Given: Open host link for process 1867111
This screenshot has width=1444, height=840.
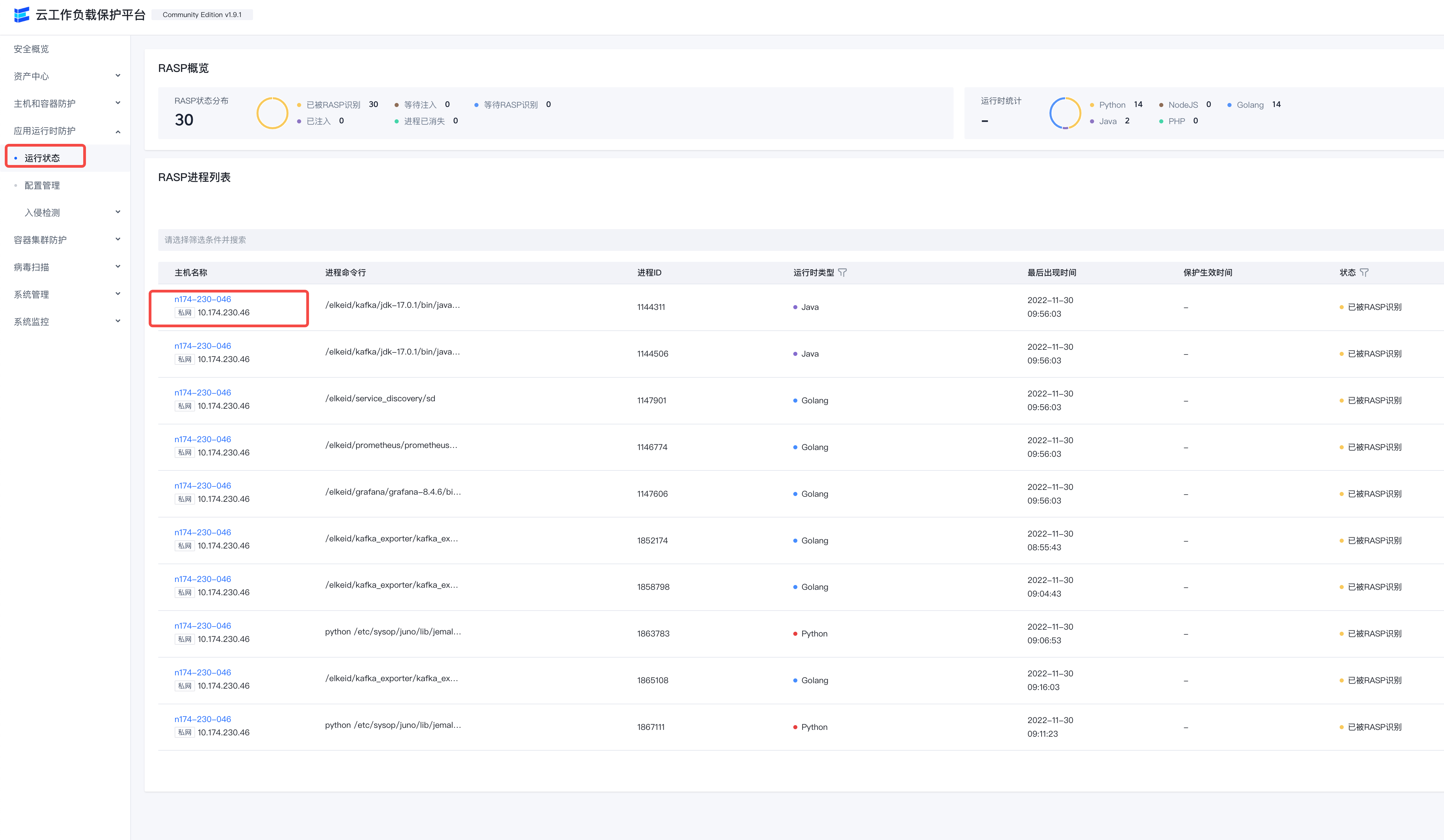Looking at the screenshot, I should pyautogui.click(x=203, y=719).
